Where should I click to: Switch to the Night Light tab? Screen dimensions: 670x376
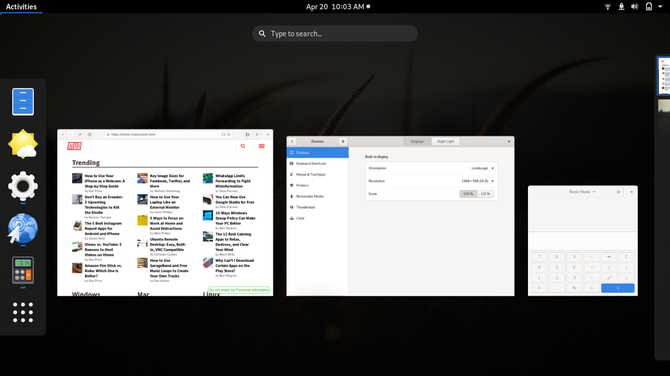(x=445, y=141)
